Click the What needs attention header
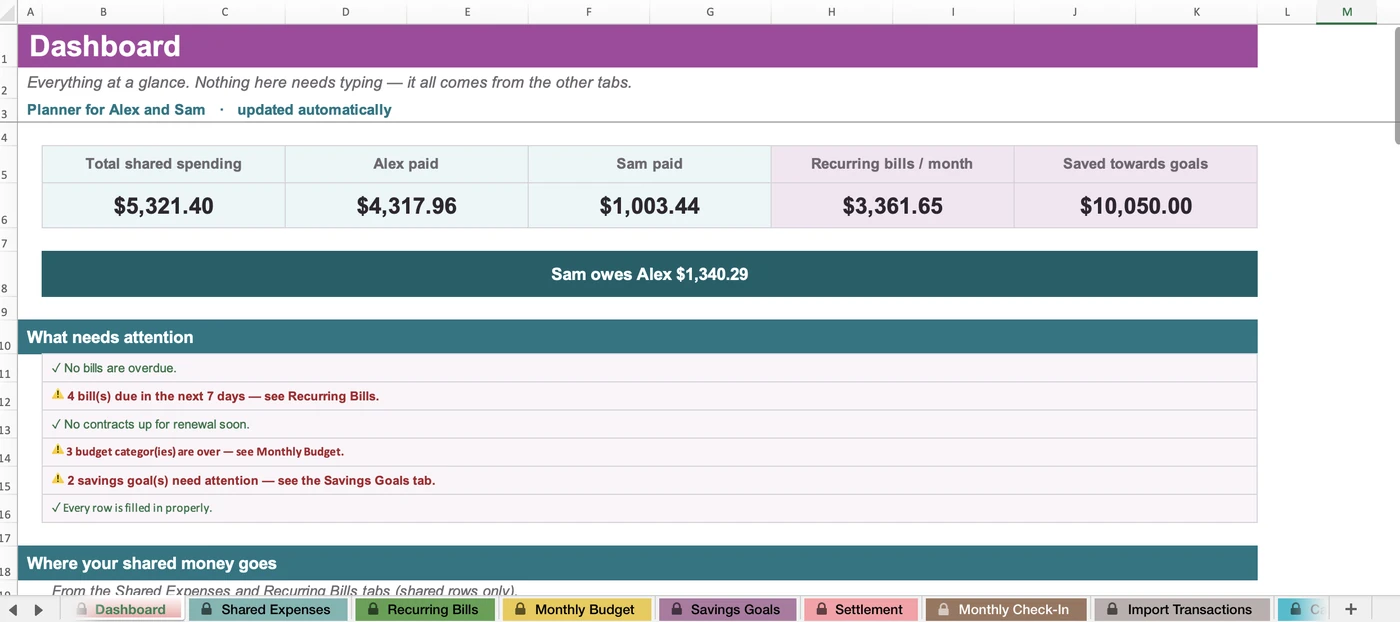The height and width of the screenshot is (622, 1400). pyautogui.click(x=637, y=337)
